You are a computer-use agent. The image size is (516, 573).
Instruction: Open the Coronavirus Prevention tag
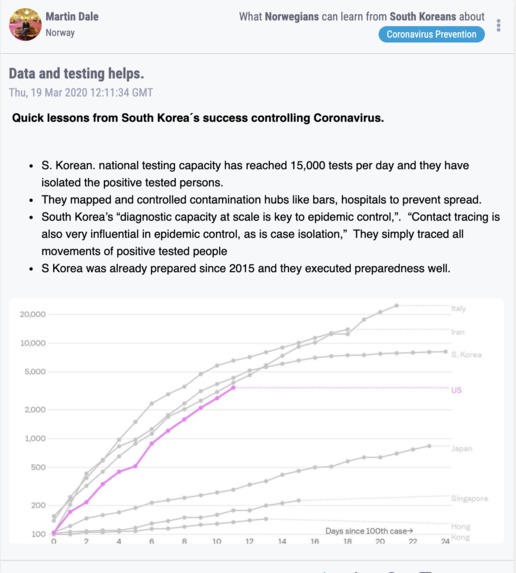432,34
